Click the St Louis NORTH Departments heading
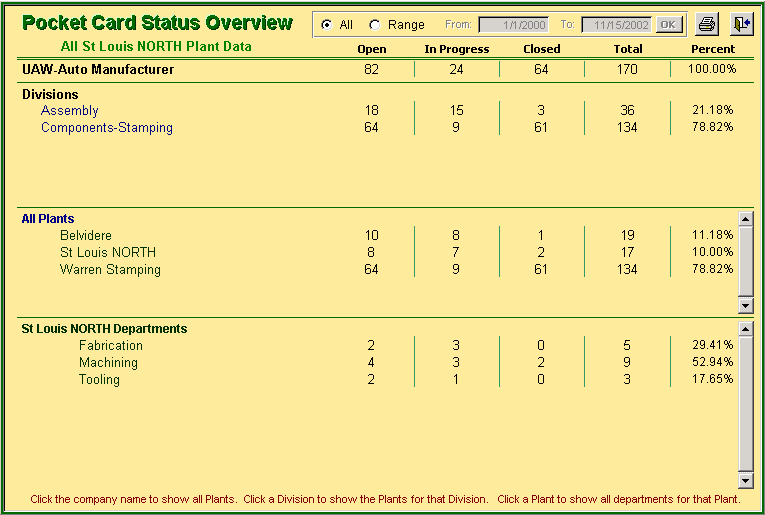The width and height of the screenshot is (765, 515). click(x=104, y=329)
